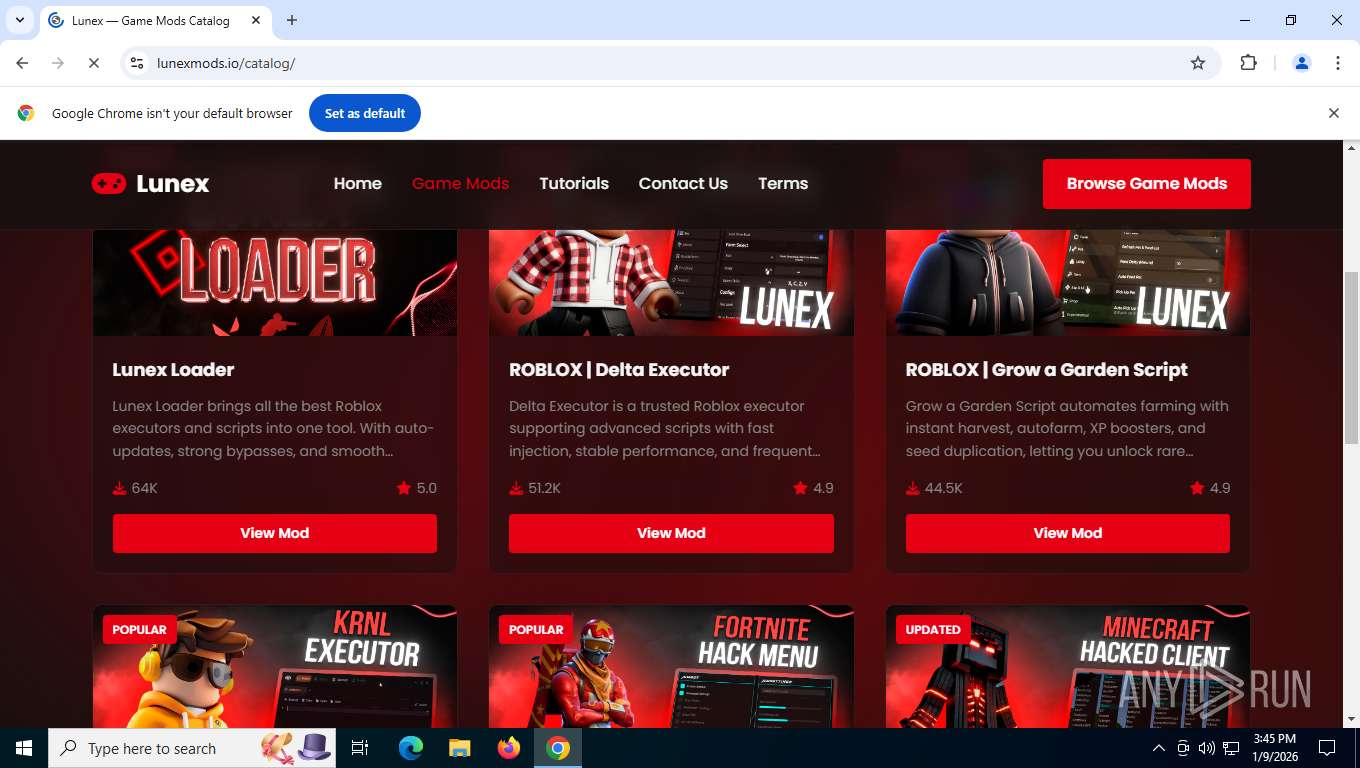Click the Minecraft Hacked Client banner thumbnail
Viewport: 1360px width, 768px height.
[1068, 666]
